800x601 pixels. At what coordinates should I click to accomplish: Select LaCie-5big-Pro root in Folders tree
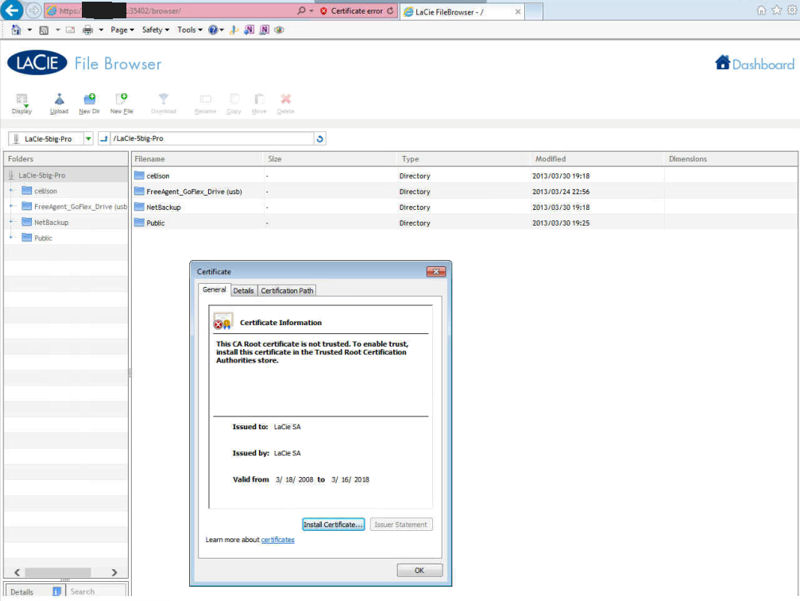66,175
